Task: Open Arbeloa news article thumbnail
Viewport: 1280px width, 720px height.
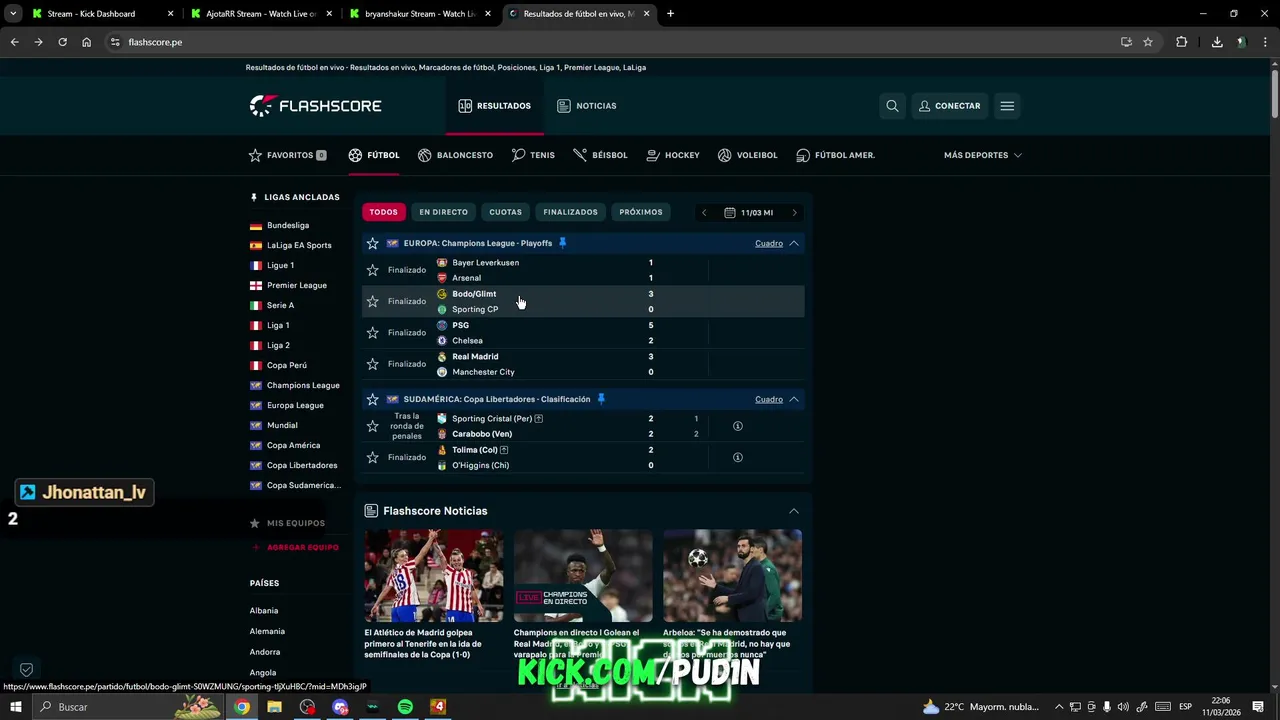Action: [732, 576]
